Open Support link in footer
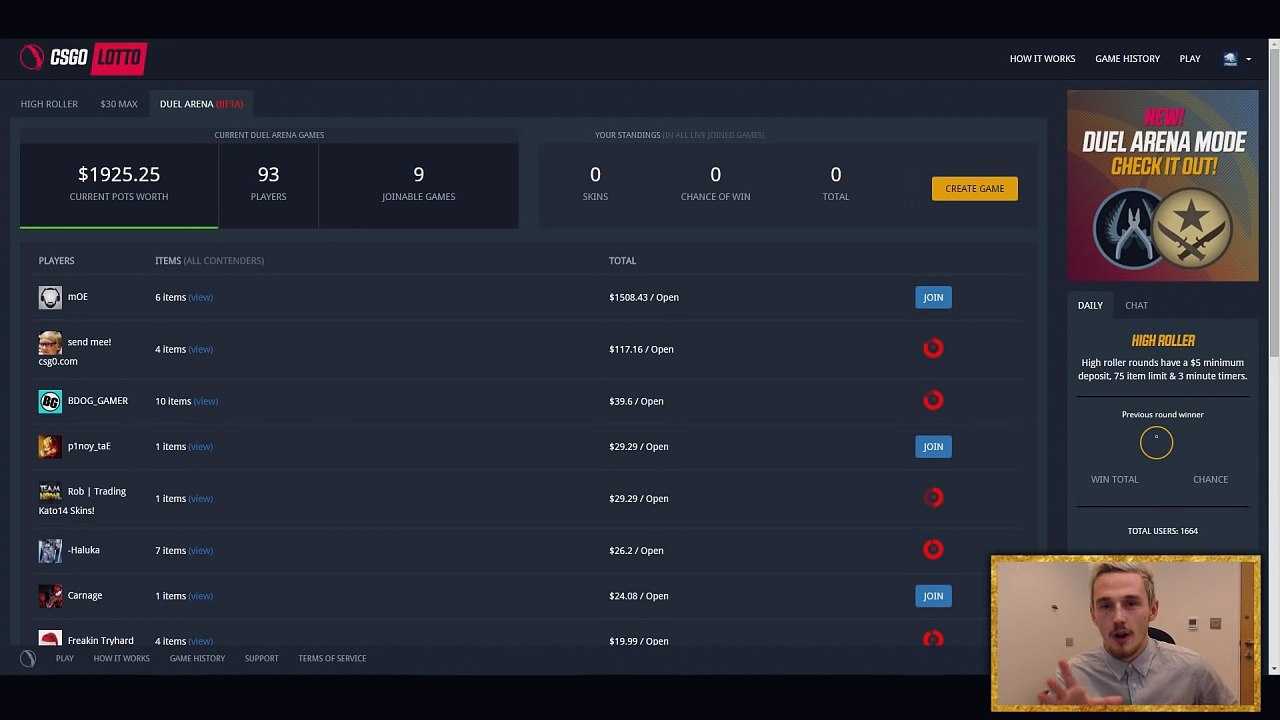This screenshot has width=1280, height=720. [262, 658]
